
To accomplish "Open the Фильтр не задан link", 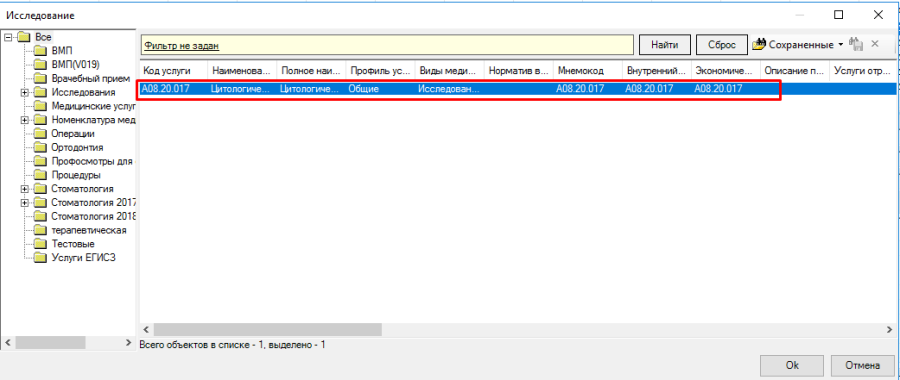I will (181, 45).
